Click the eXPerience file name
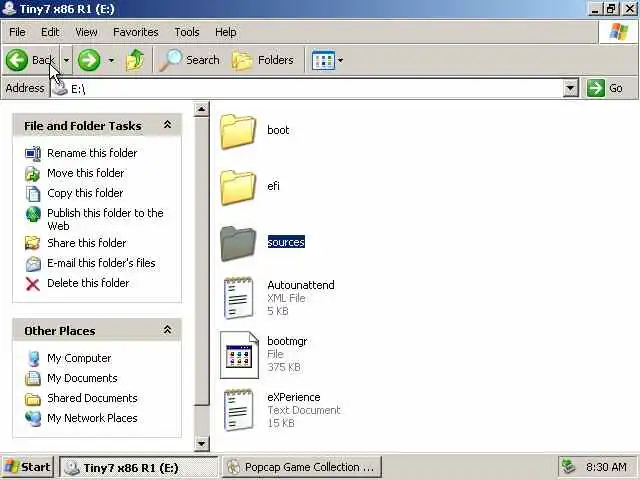640x480 pixels. pos(293,397)
